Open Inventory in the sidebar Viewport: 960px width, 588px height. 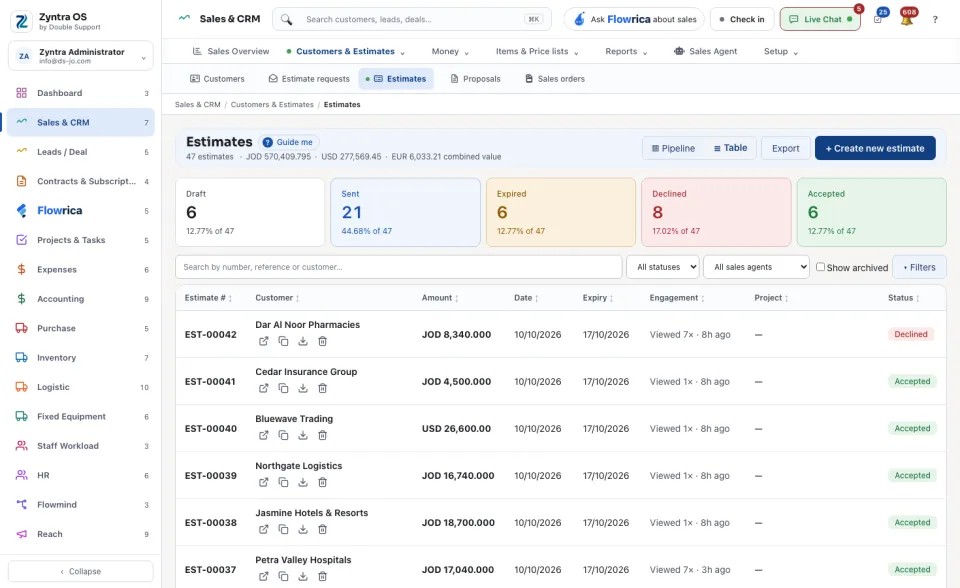pos(81,358)
